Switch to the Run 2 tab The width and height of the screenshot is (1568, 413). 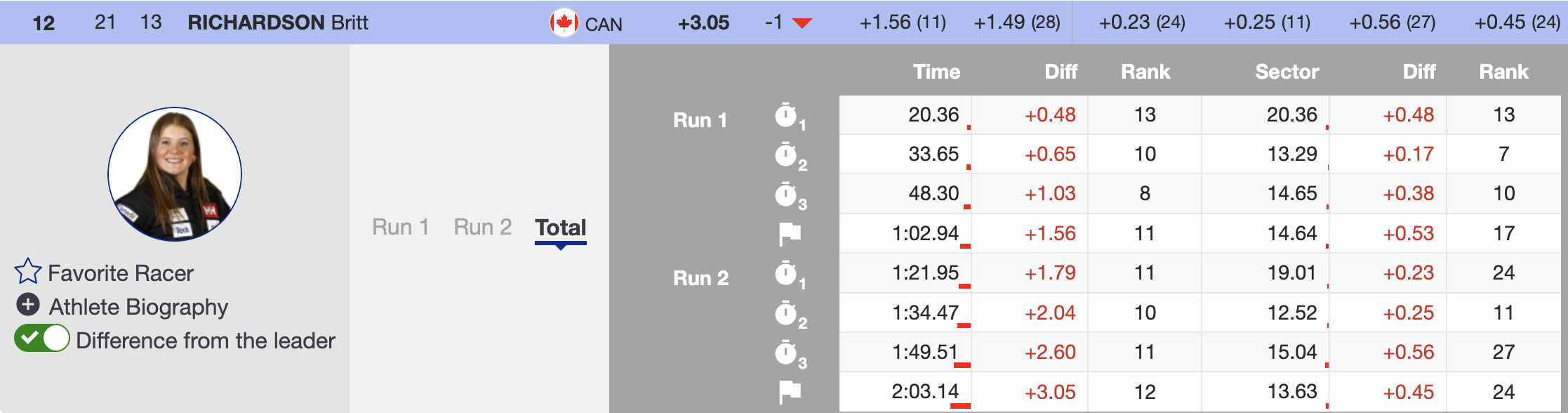[x=482, y=227]
